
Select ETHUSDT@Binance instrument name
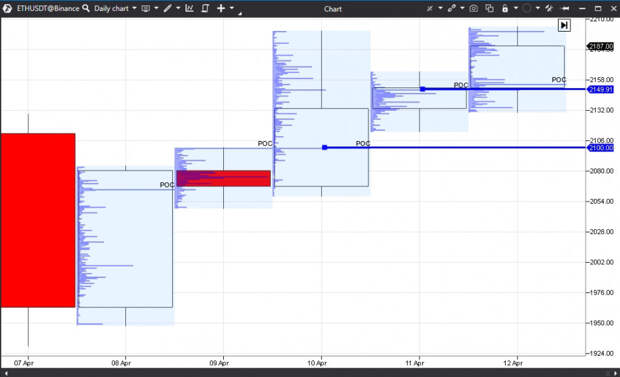click(48, 8)
